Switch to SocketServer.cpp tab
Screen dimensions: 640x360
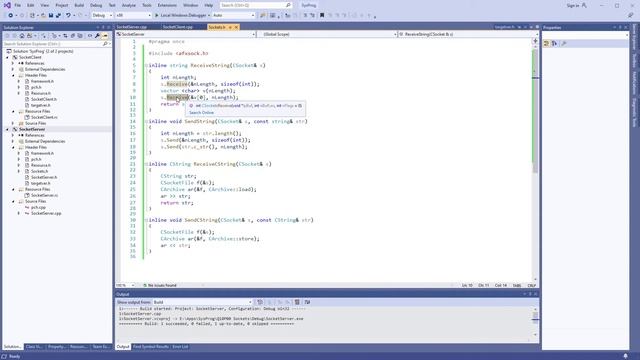pos(132,27)
